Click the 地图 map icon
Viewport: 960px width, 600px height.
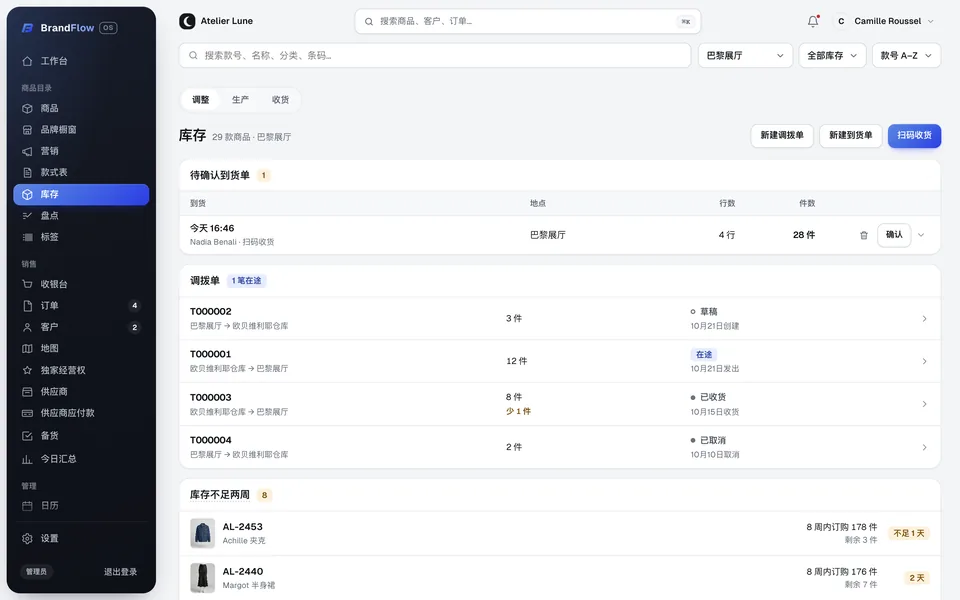27,348
